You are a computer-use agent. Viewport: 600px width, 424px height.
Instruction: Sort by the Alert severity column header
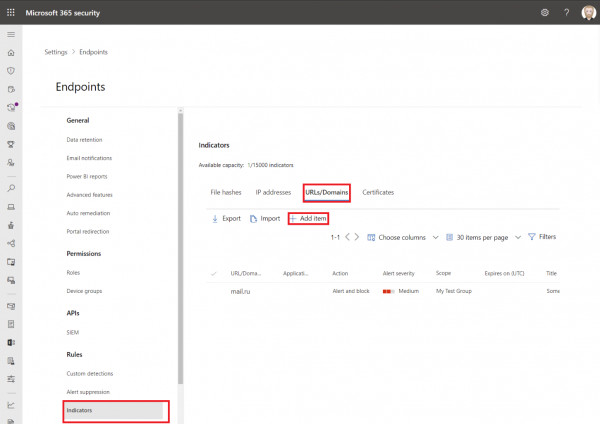[398, 273]
